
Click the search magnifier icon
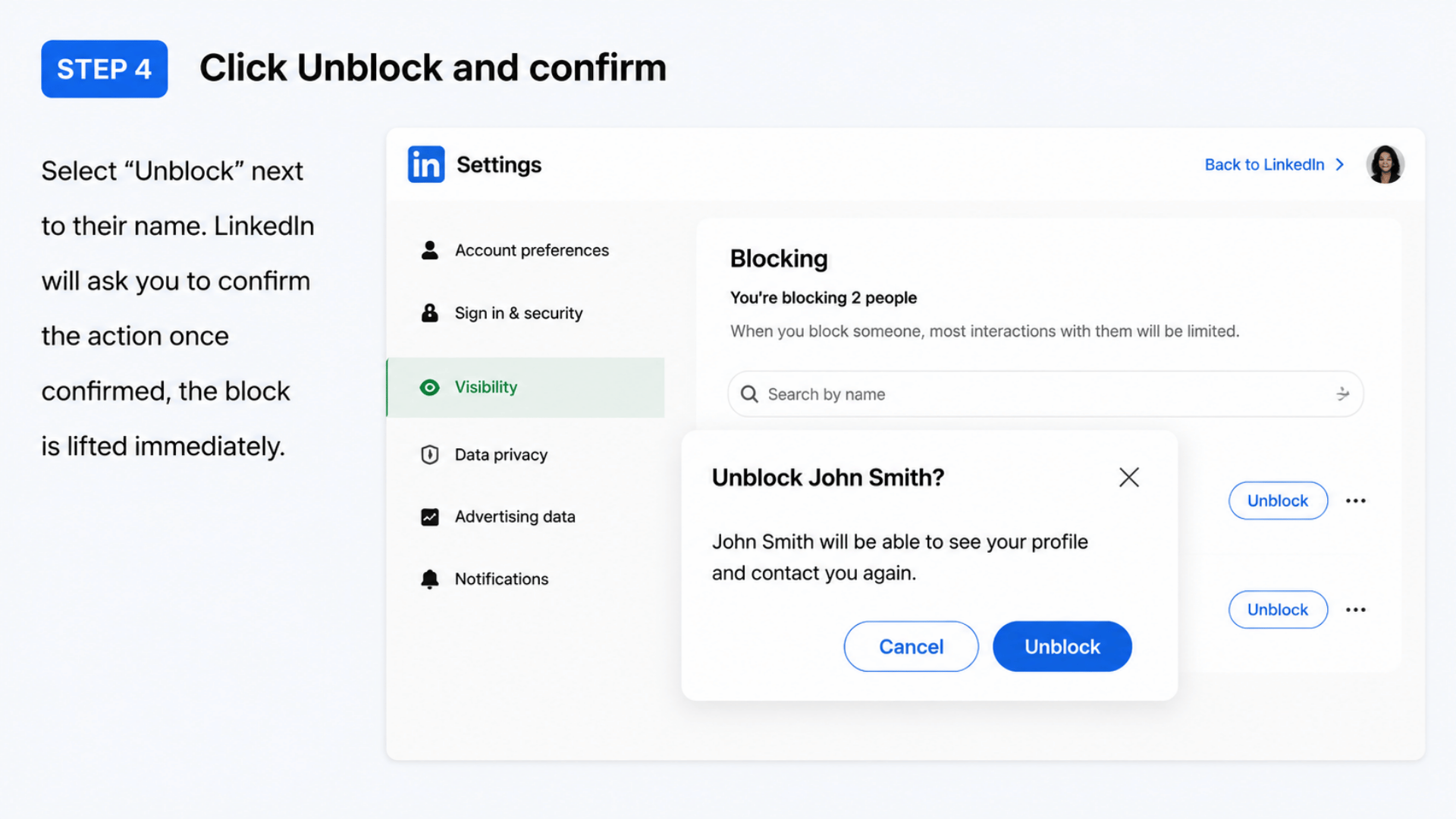[x=749, y=394]
